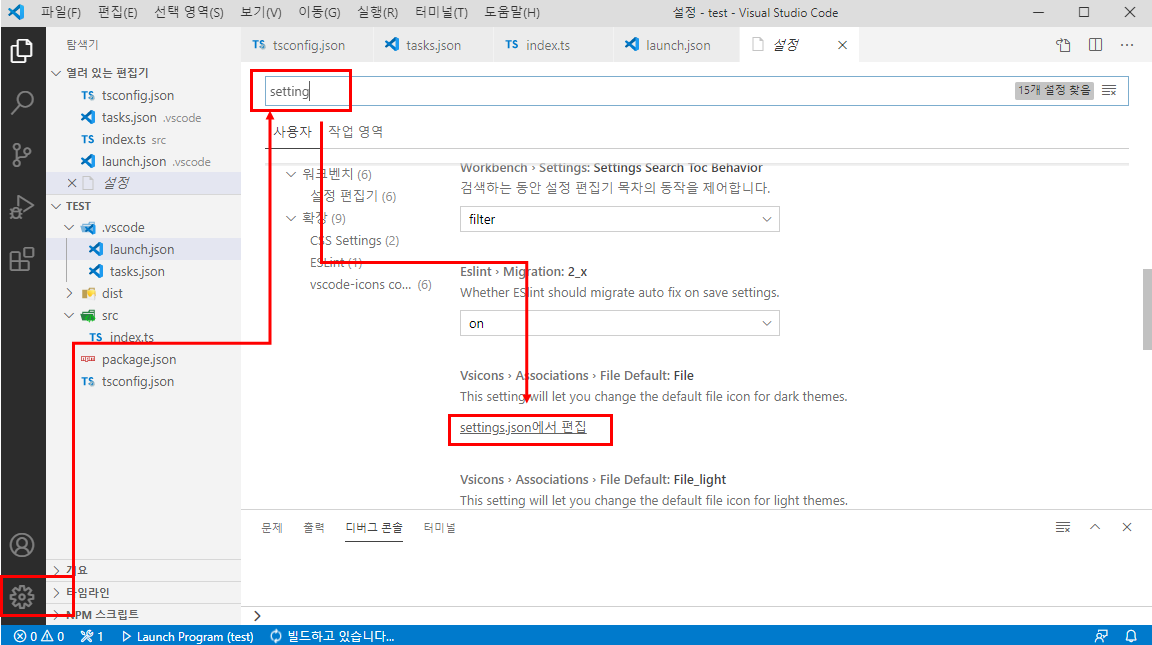The width and height of the screenshot is (1152, 645).
Task: Click the settings editor vertical scrollbar
Action: click(1147, 309)
